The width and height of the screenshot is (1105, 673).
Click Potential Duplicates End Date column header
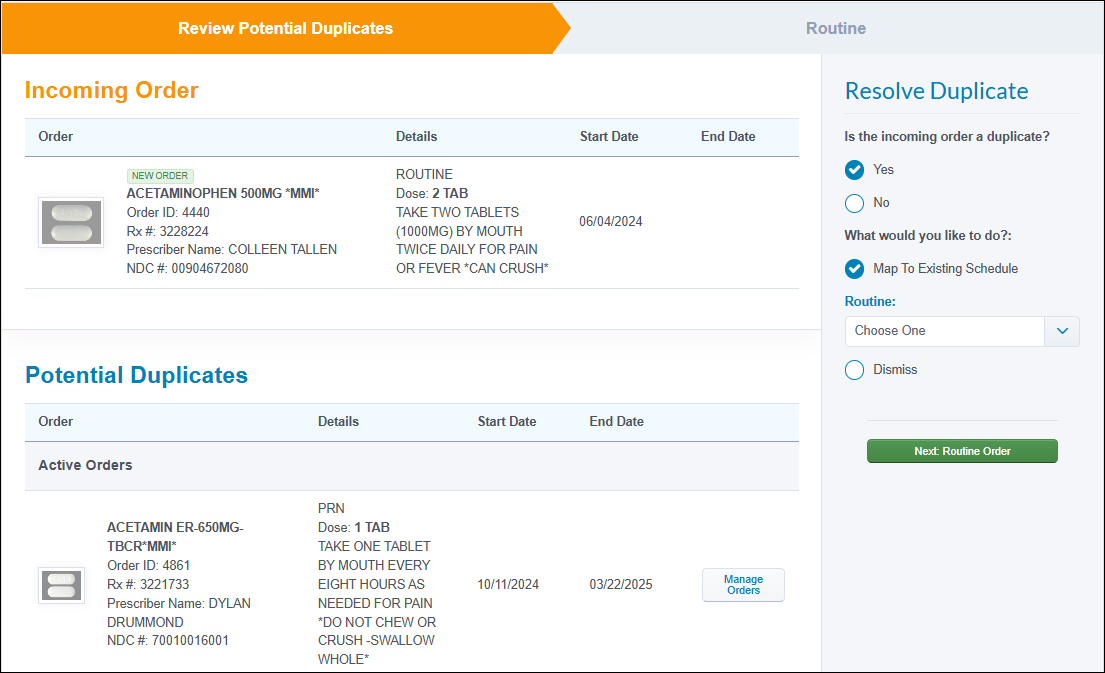(x=617, y=421)
